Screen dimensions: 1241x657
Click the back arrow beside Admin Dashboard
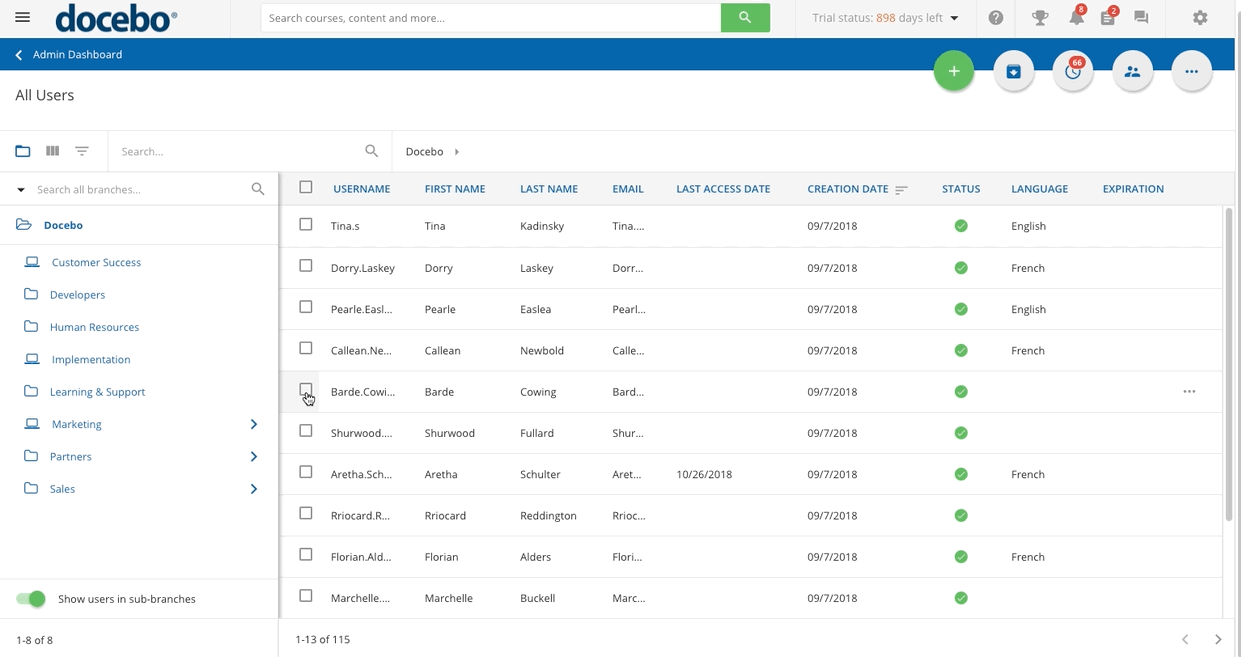[19, 55]
